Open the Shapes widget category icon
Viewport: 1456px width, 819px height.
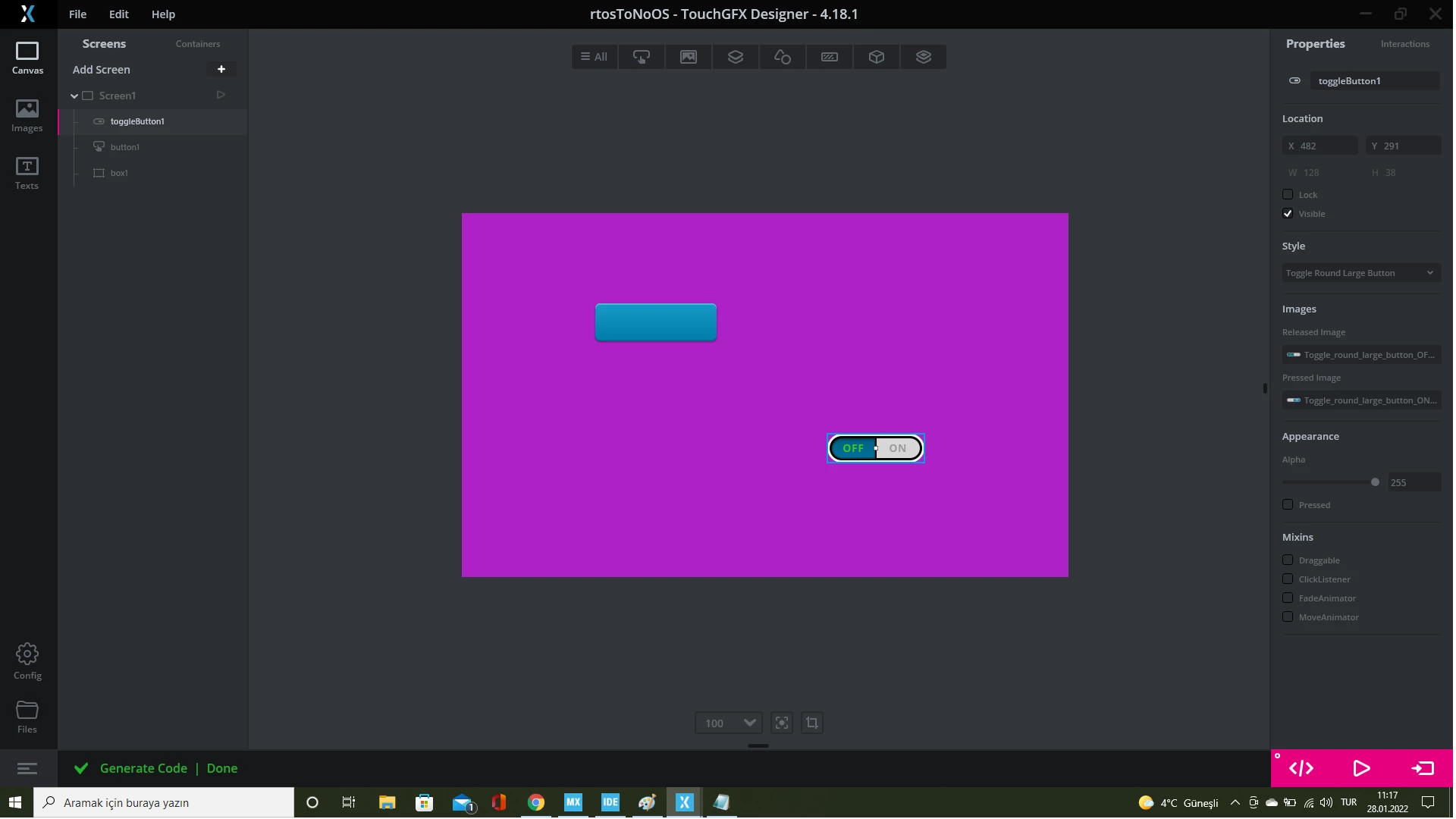(x=783, y=57)
